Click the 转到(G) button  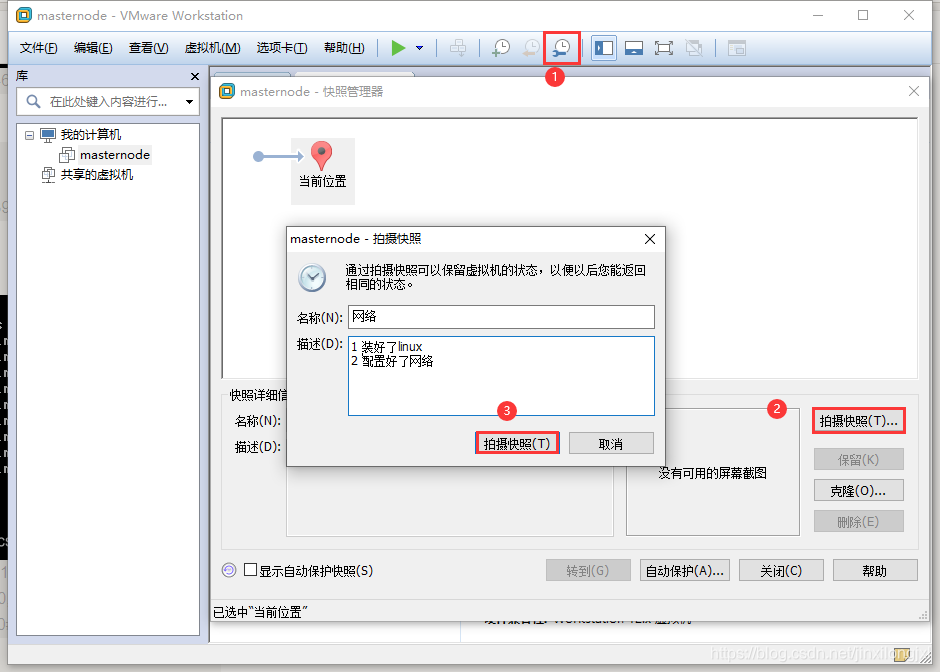click(588, 571)
